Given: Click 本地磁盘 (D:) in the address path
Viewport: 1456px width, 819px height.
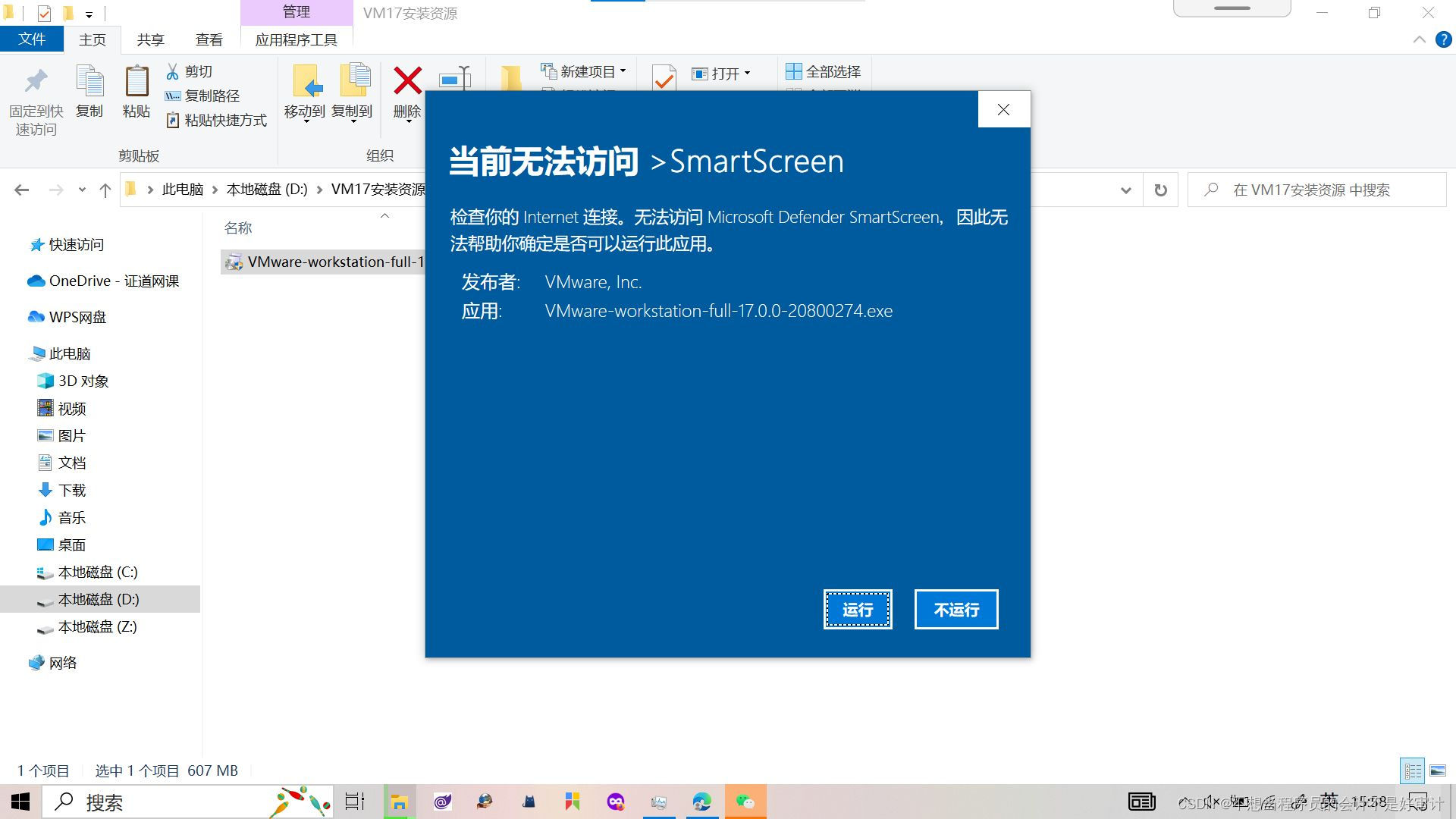Looking at the screenshot, I should (x=267, y=190).
